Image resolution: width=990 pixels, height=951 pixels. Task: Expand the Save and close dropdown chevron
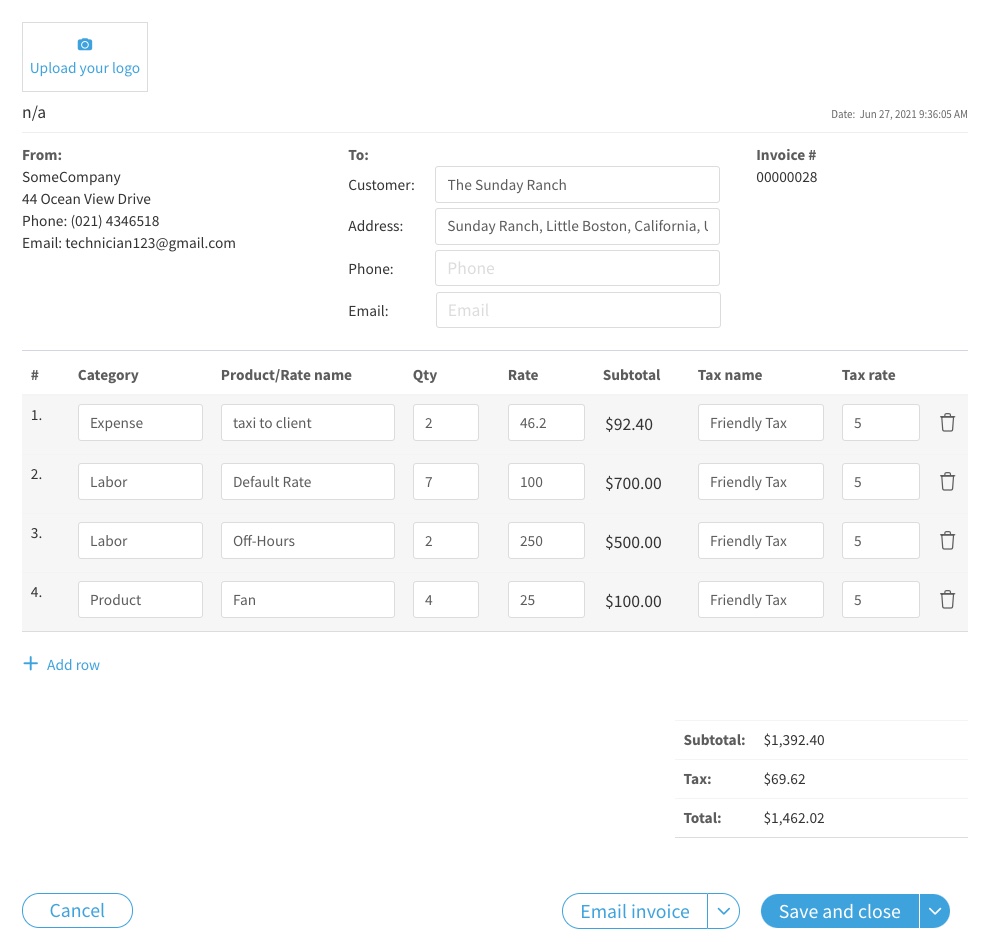point(934,911)
